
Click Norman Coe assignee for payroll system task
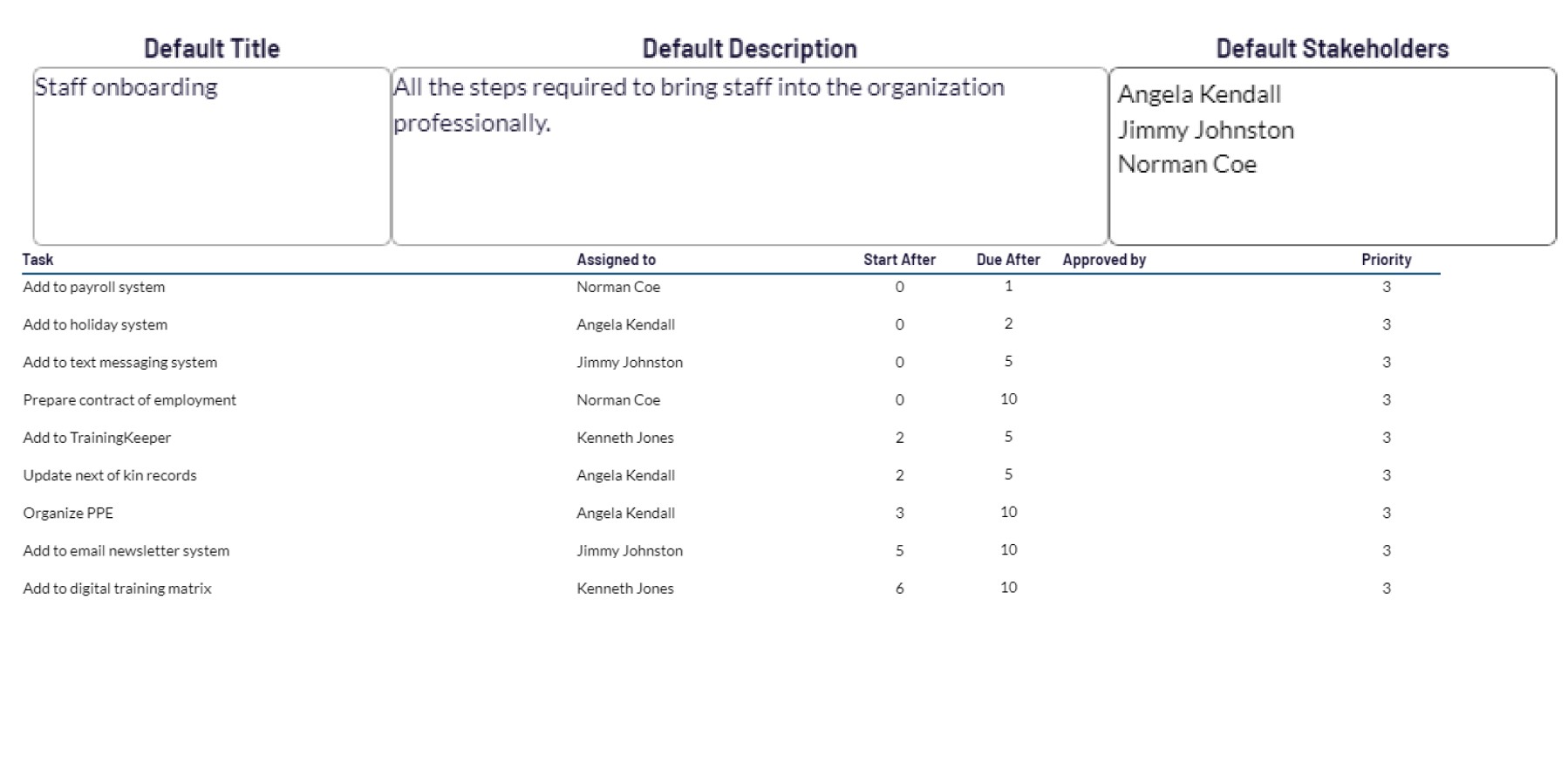point(618,287)
